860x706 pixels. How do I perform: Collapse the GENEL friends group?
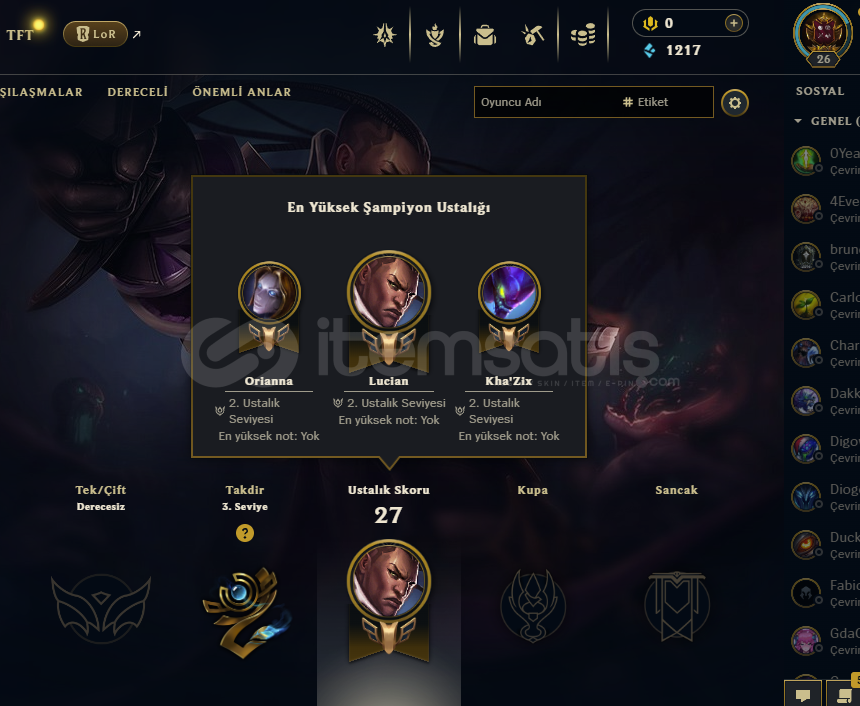(x=798, y=121)
